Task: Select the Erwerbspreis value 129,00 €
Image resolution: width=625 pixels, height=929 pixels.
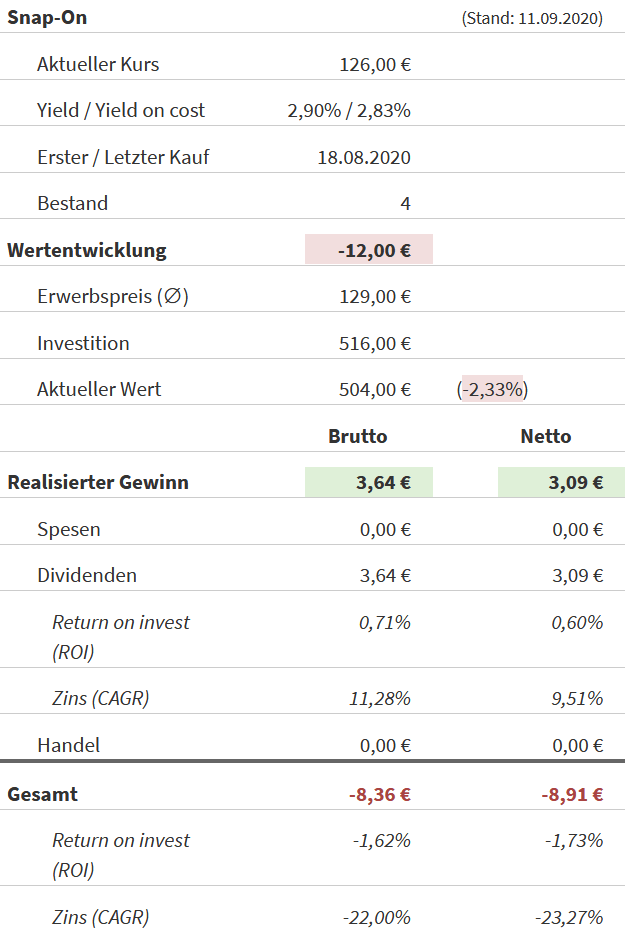Action: coord(375,296)
